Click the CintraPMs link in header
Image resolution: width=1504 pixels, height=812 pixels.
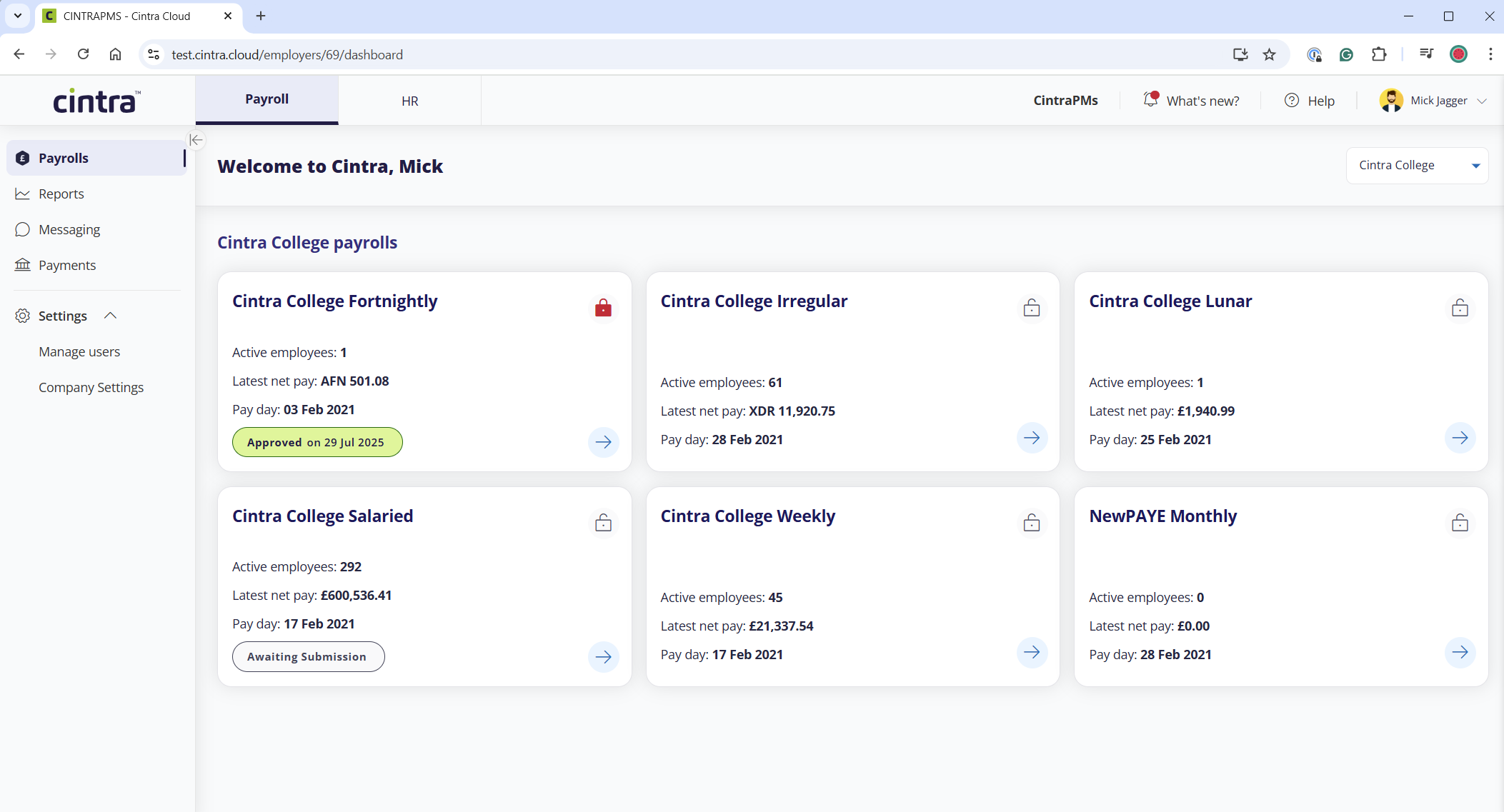pos(1065,101)
